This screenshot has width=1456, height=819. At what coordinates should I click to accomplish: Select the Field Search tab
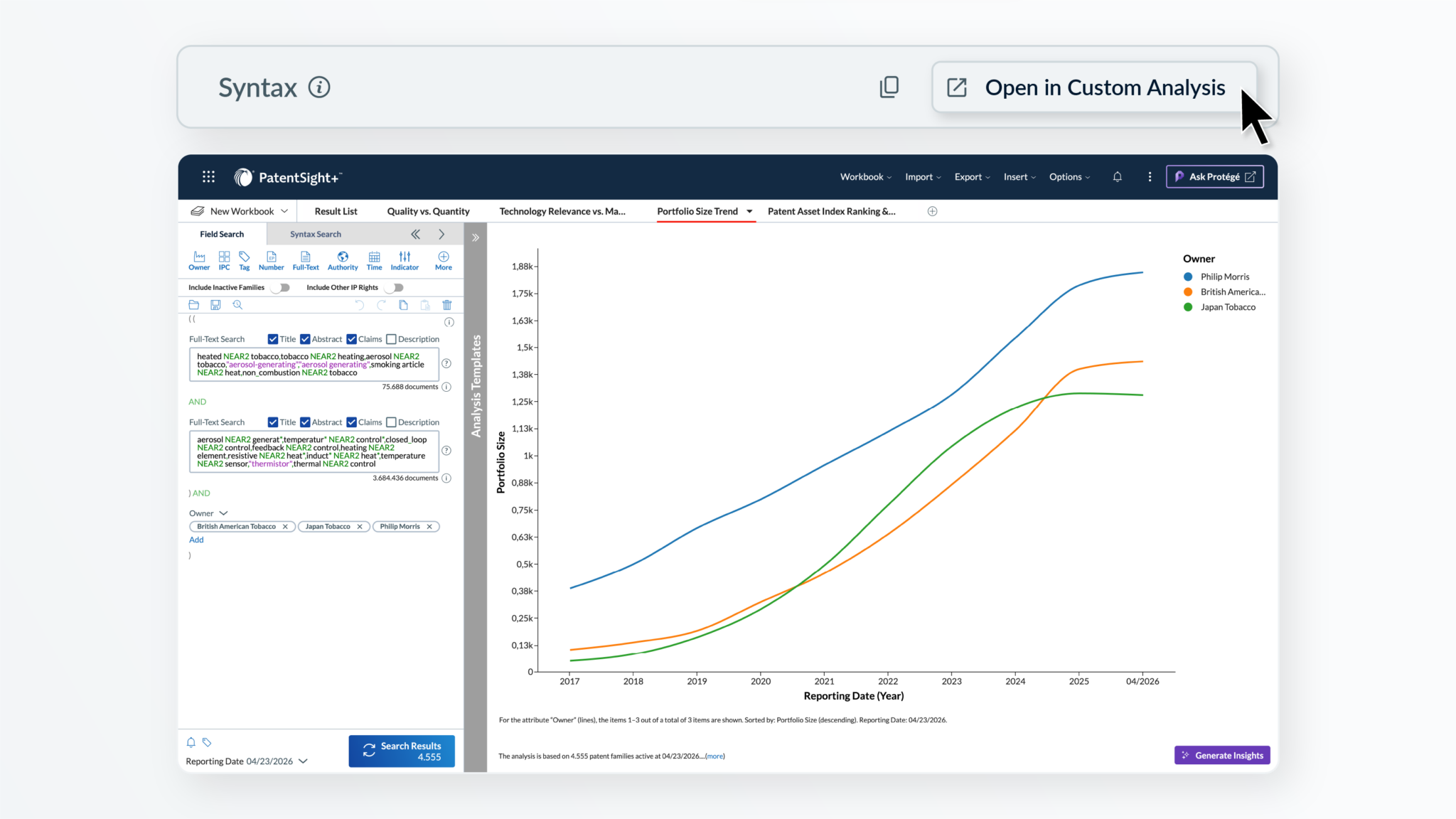222,234
